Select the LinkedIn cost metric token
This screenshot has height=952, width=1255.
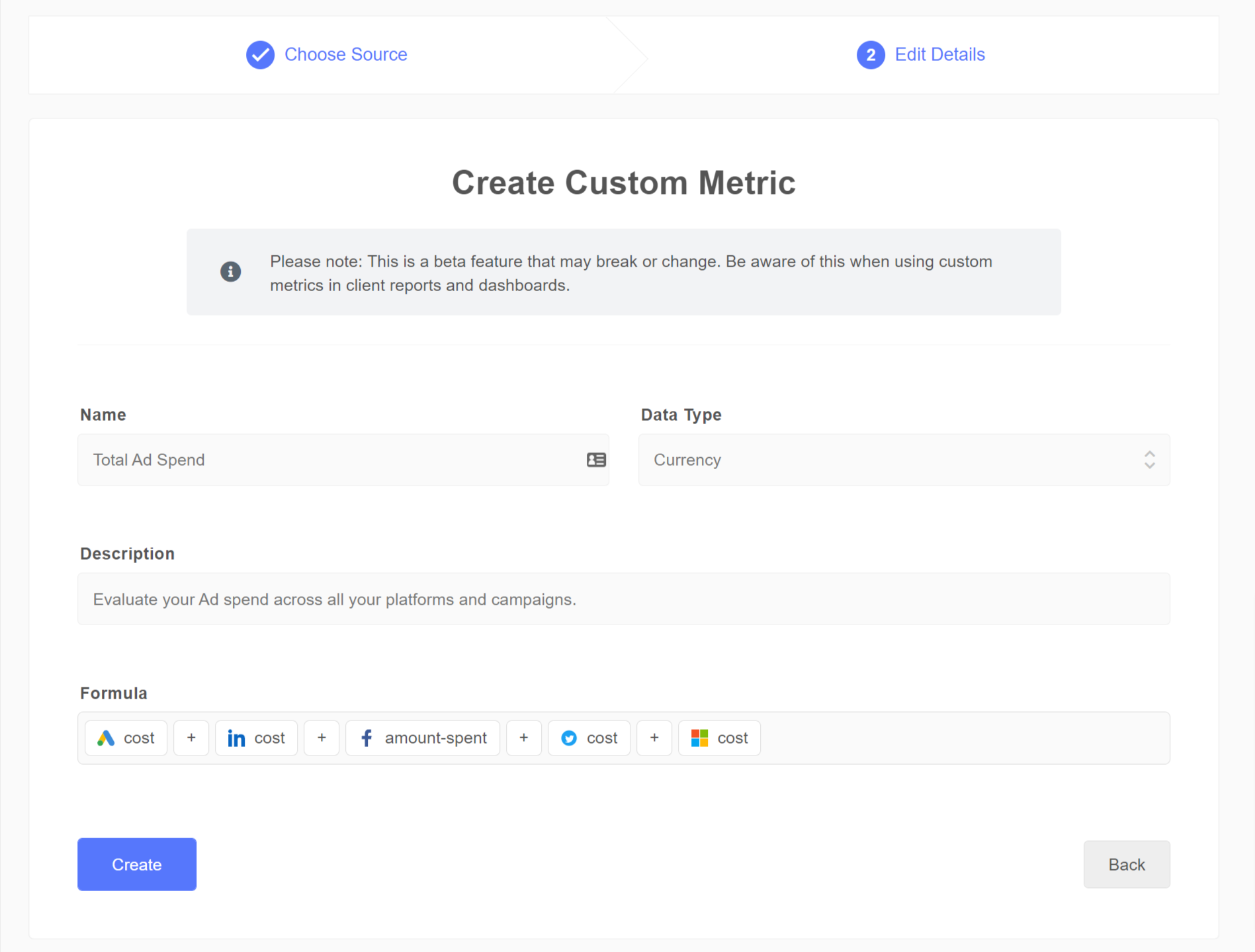(x=256, y=738)
